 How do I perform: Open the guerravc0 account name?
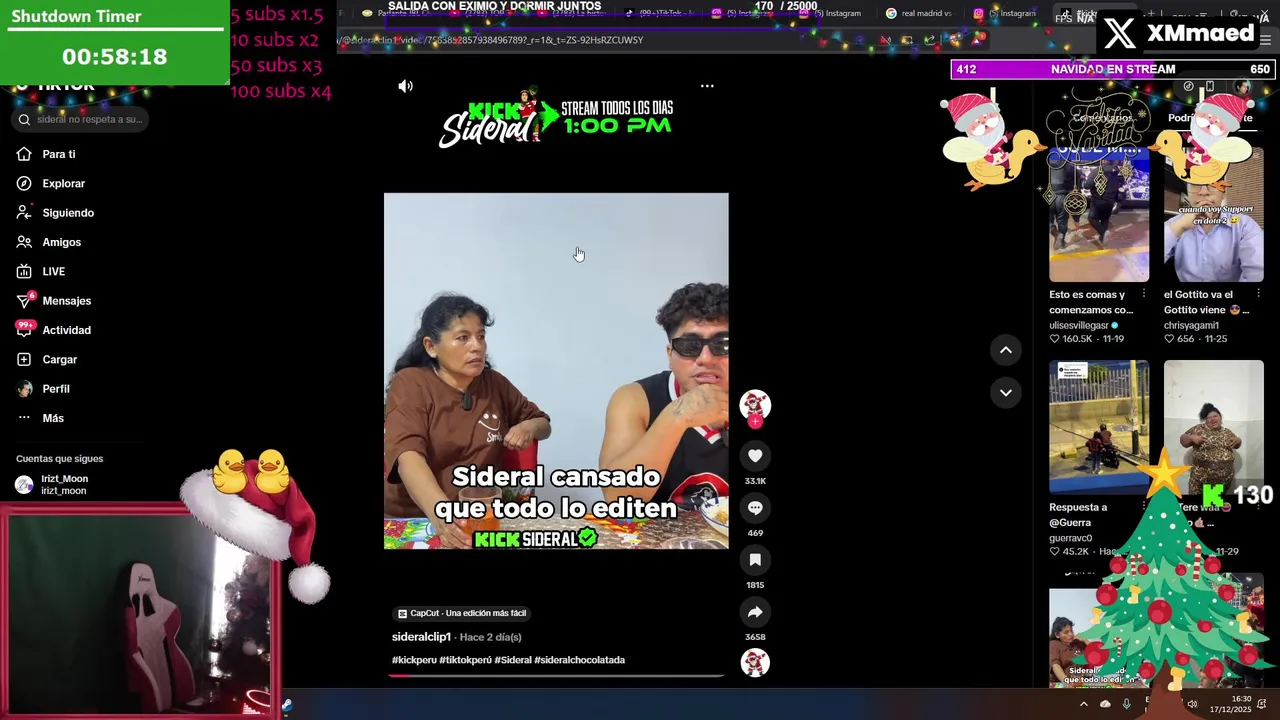[1071, 538]
